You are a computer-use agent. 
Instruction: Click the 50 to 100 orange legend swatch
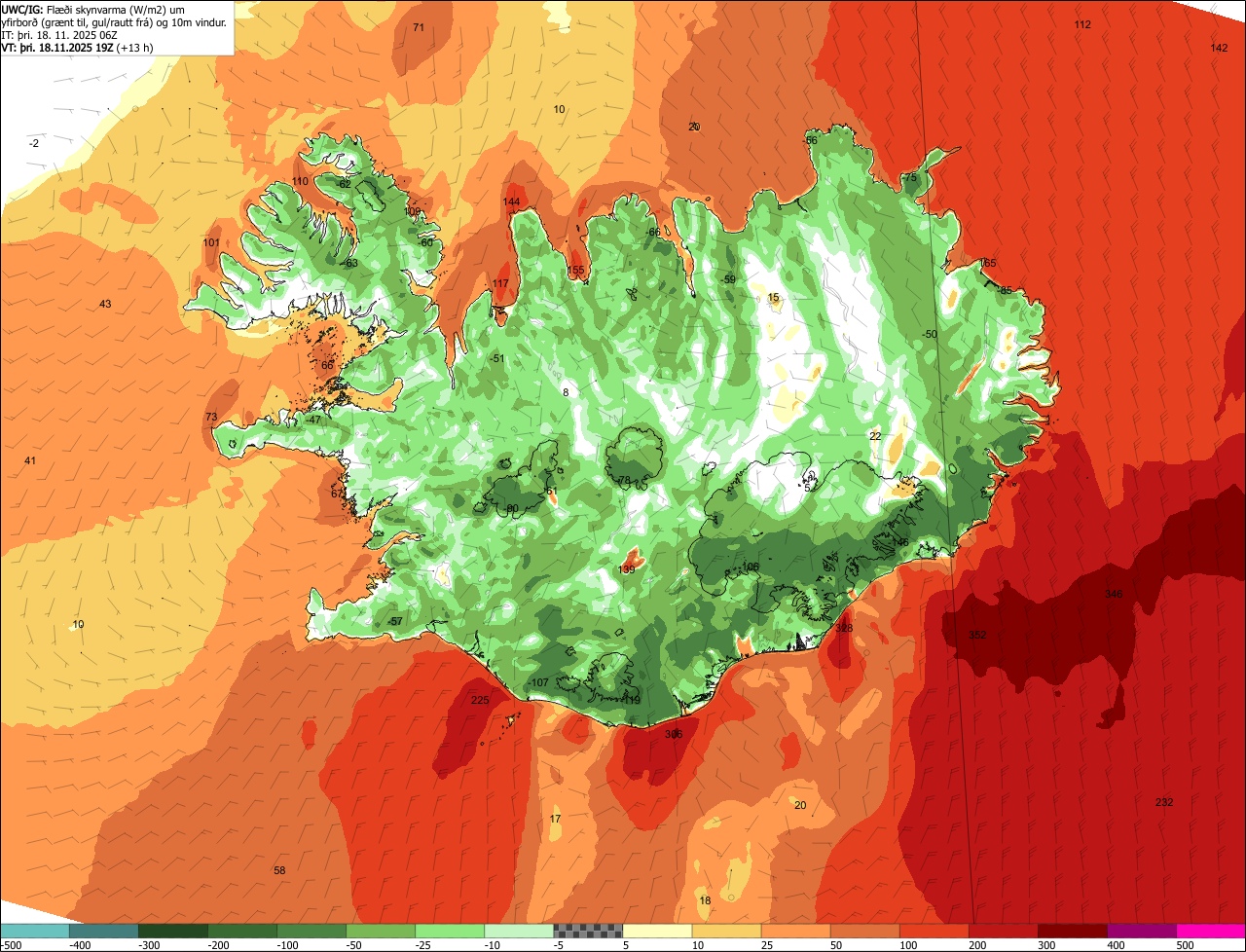[x=863, y=931]
